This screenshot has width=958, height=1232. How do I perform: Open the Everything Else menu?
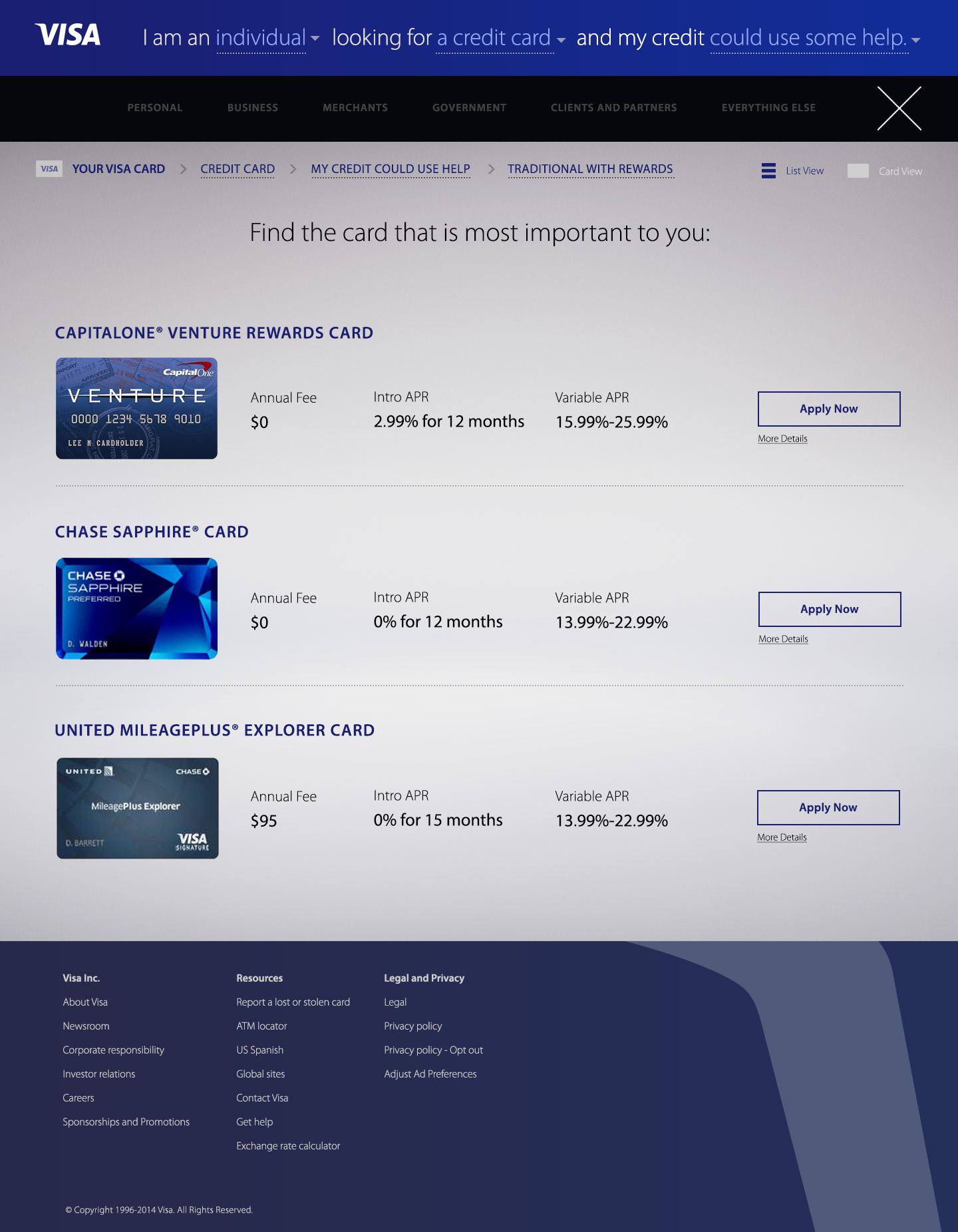point(768,108)
